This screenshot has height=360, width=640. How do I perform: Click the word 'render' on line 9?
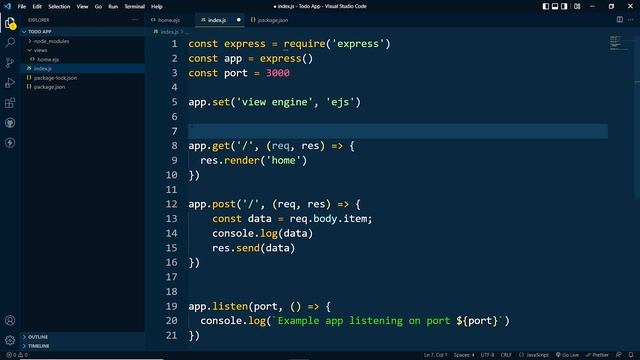(x=242, y=160)
